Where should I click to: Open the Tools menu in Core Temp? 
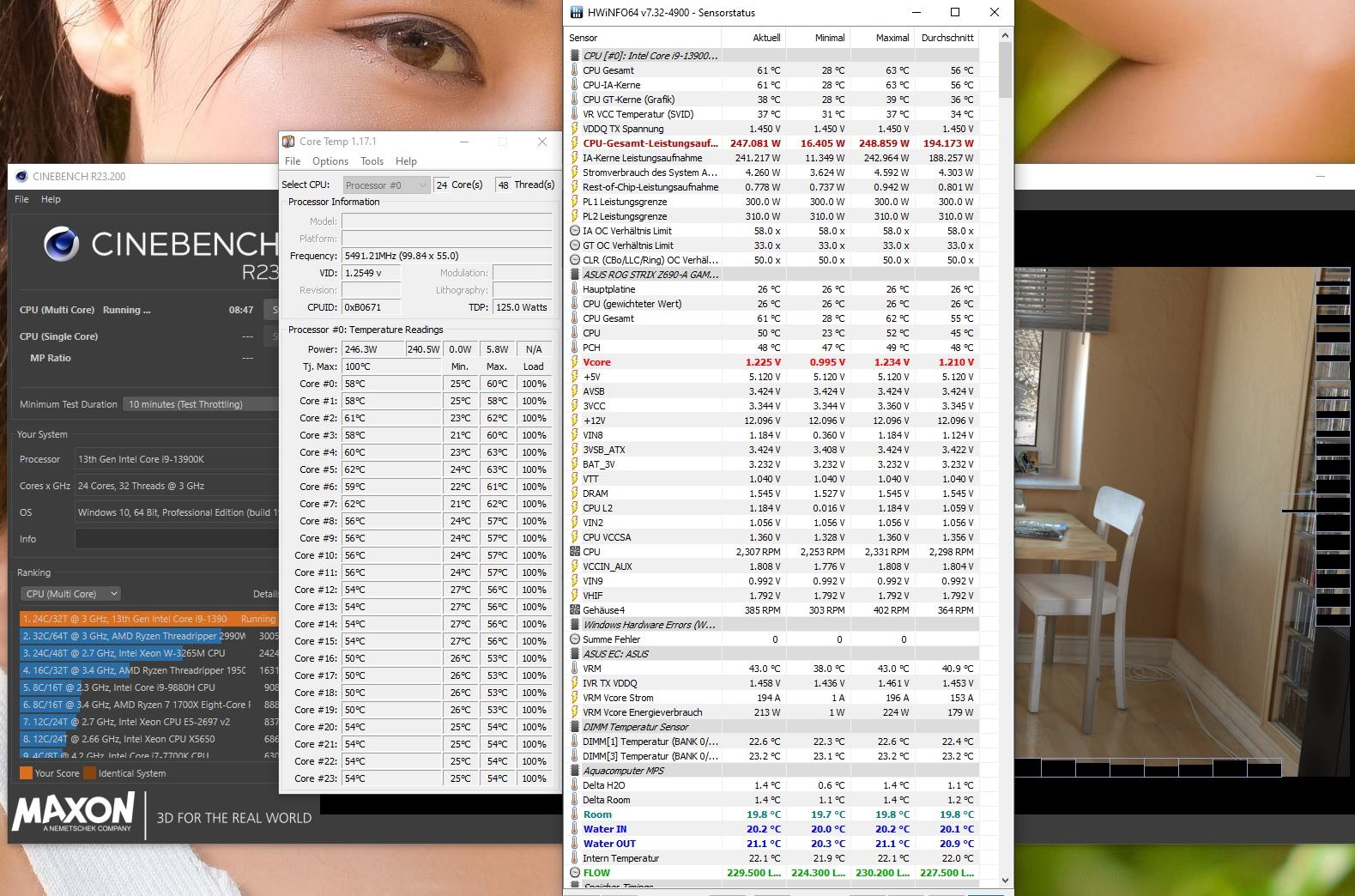pyautogui.click(x=372, y=161)
